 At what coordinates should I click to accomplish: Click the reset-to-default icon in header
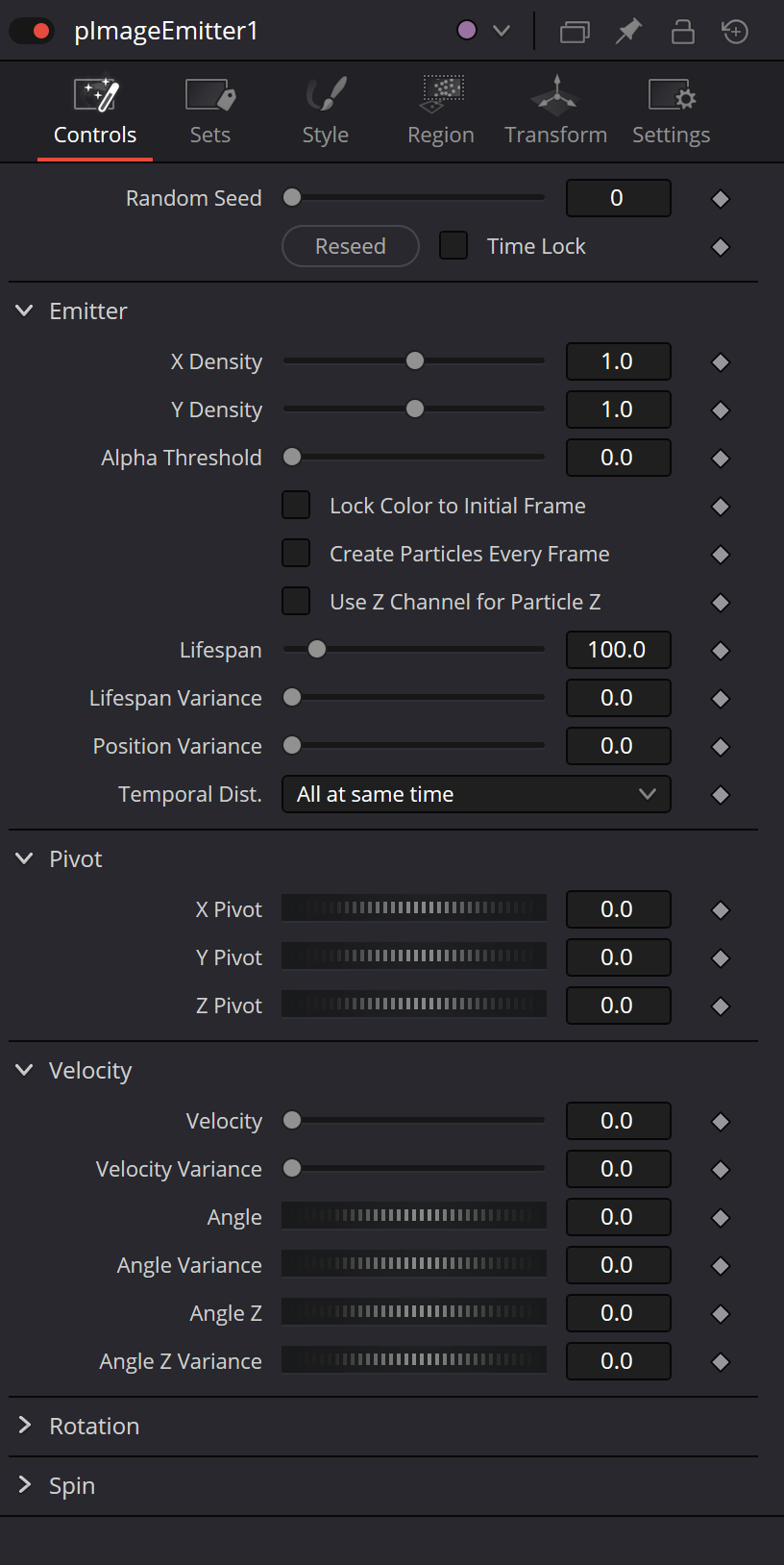735,32
